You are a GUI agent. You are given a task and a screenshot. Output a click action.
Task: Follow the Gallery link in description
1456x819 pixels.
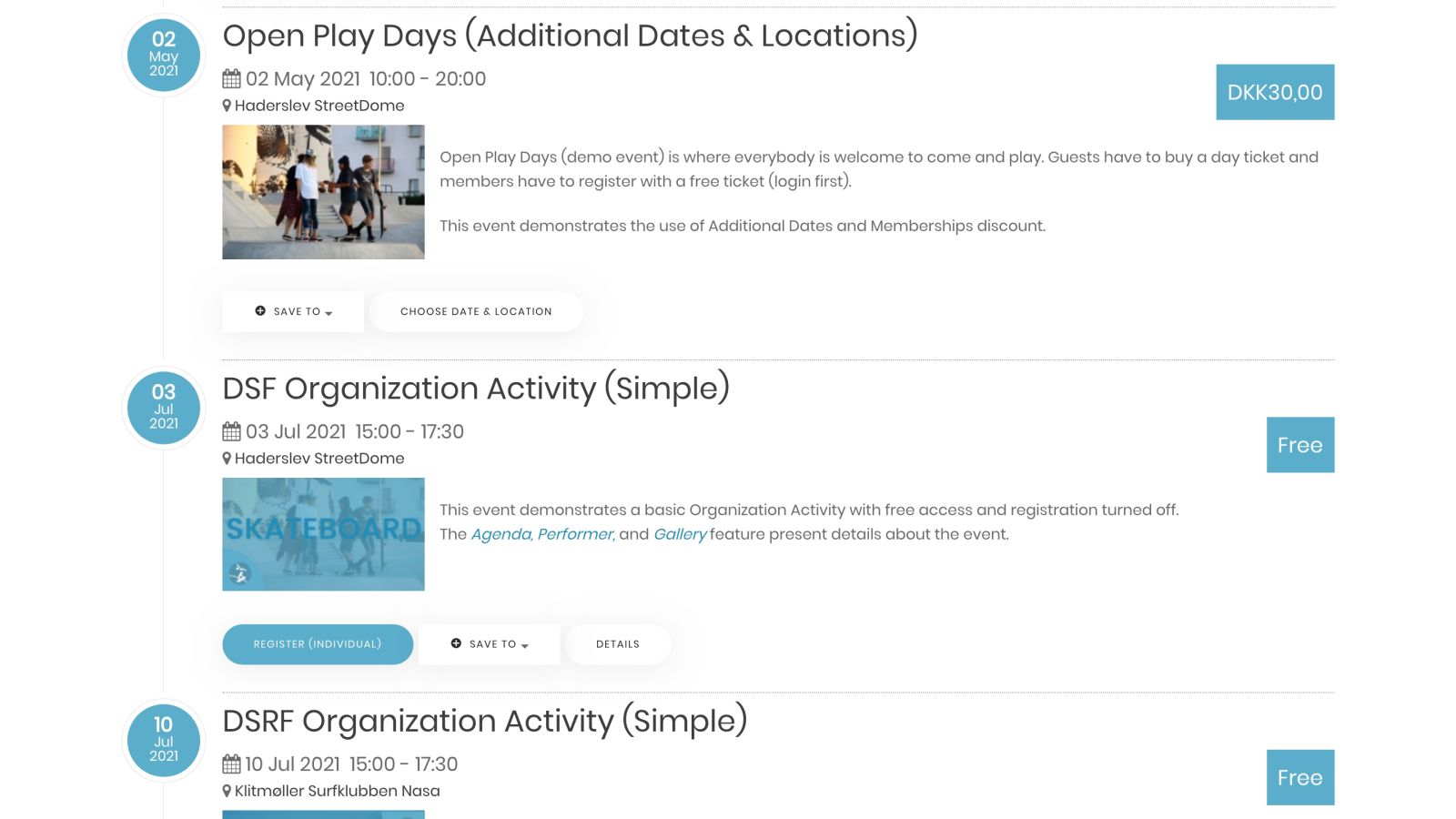click(x=680, y=534)
